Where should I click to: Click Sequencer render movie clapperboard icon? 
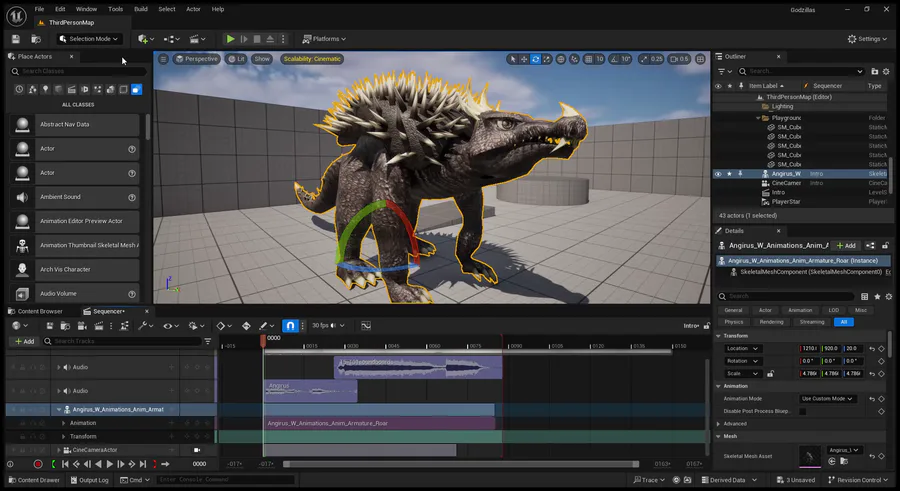point(99,326)
